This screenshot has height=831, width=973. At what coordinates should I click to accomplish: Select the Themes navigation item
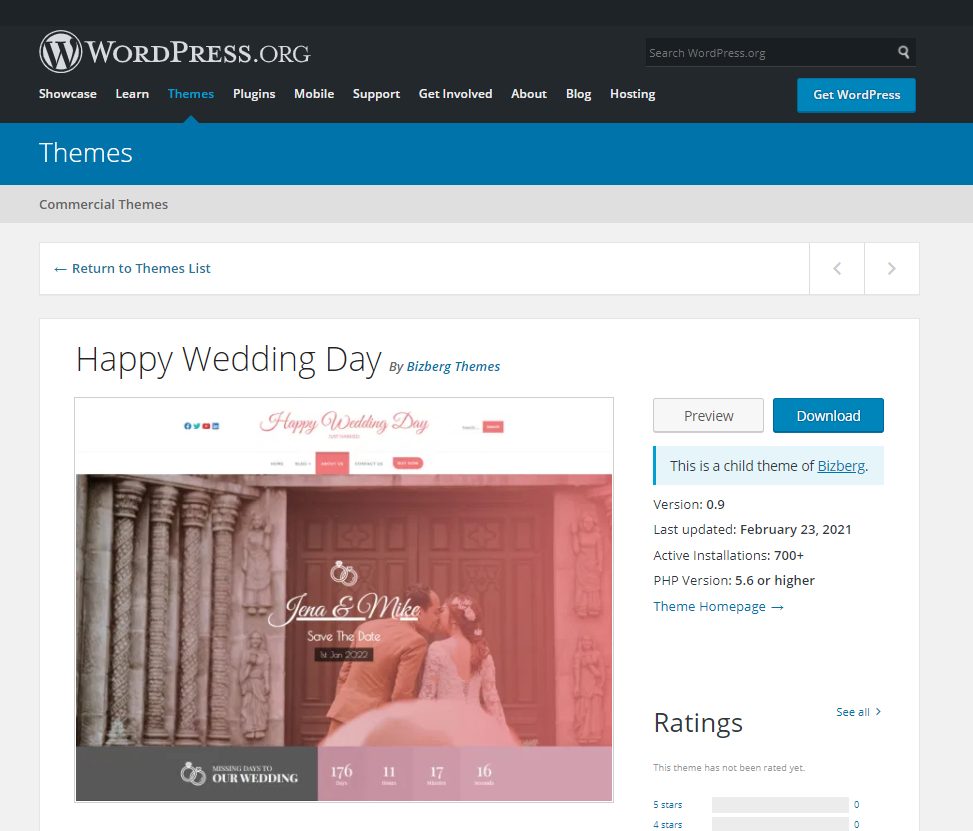[x=191, y=94]
